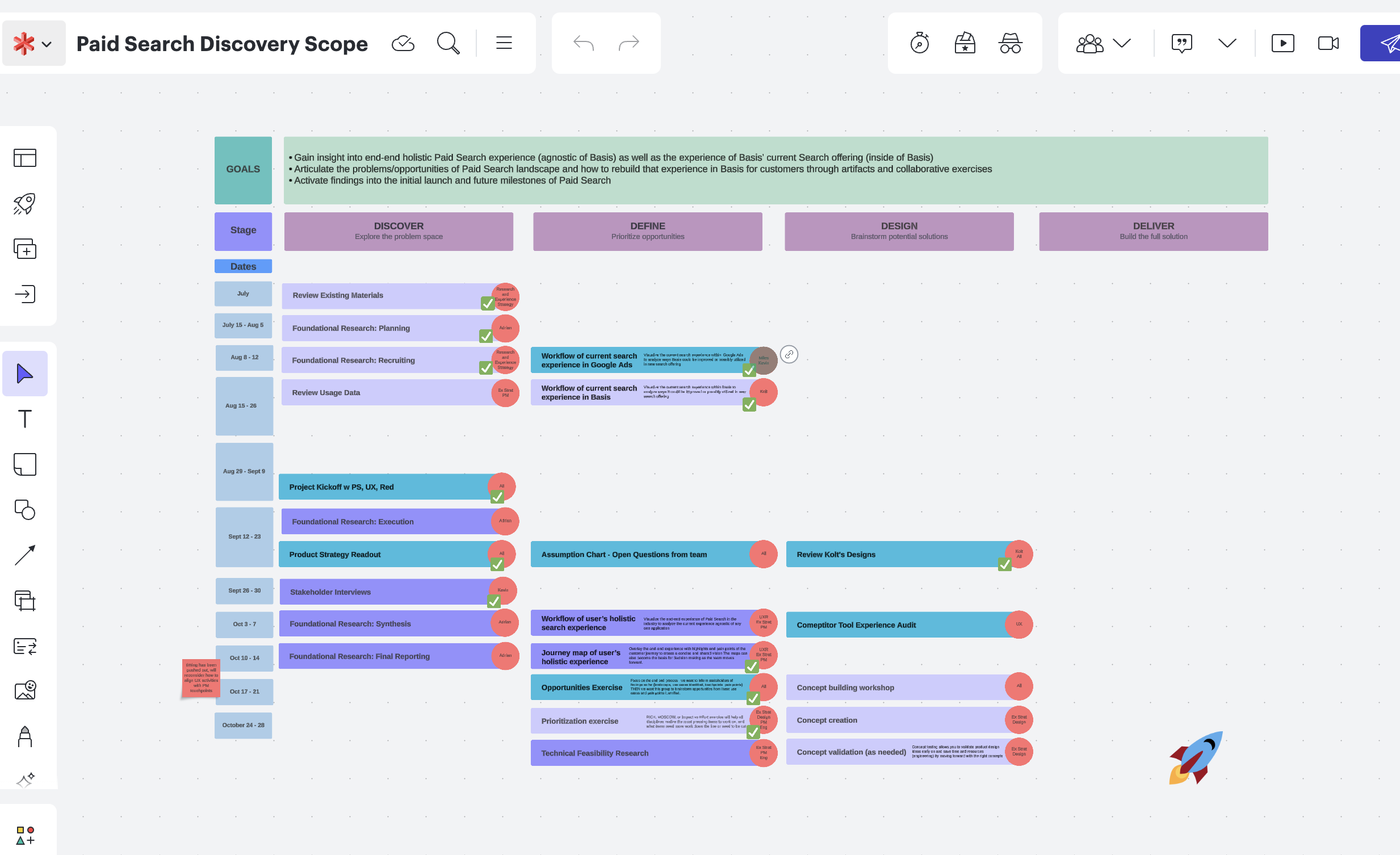Select the Text tool in toolbar
This screenshot has height=855, width=1400.
(24, 419)
